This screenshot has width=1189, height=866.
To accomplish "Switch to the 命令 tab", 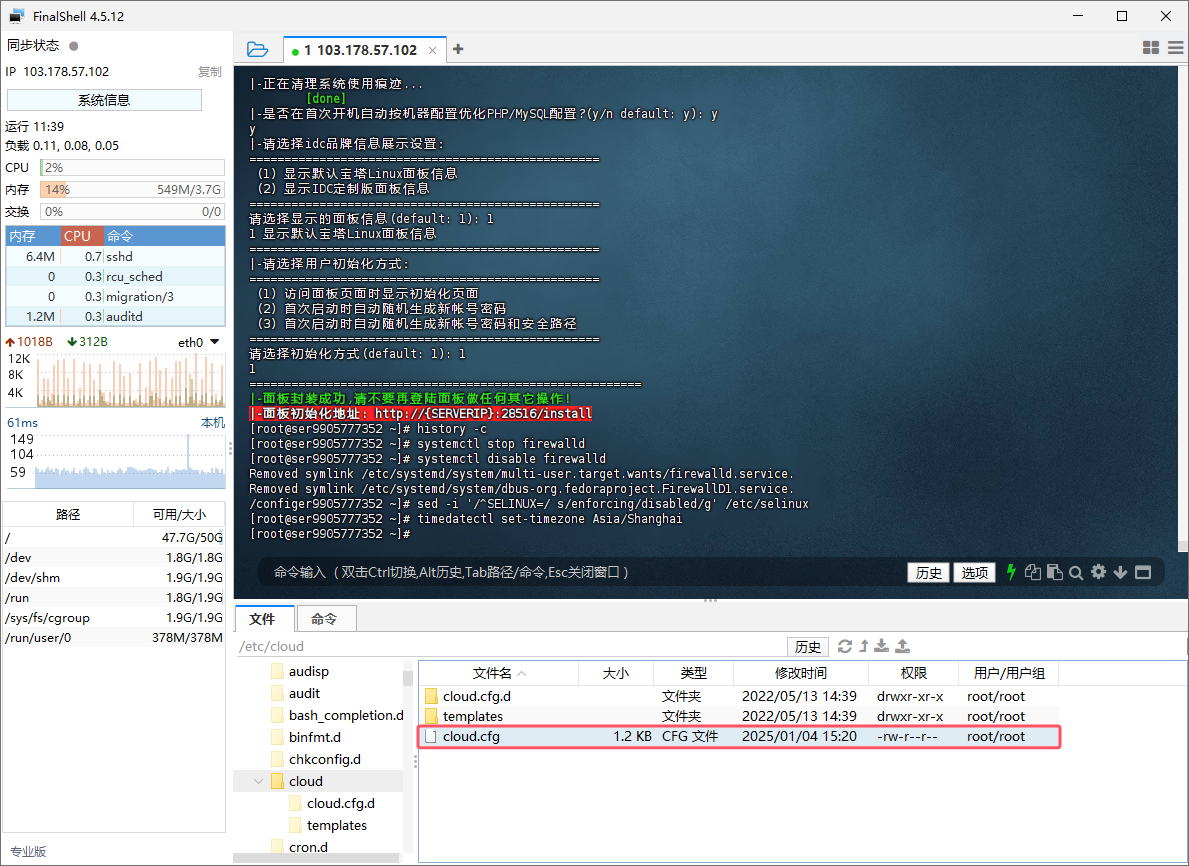I will tap(324, 619).
